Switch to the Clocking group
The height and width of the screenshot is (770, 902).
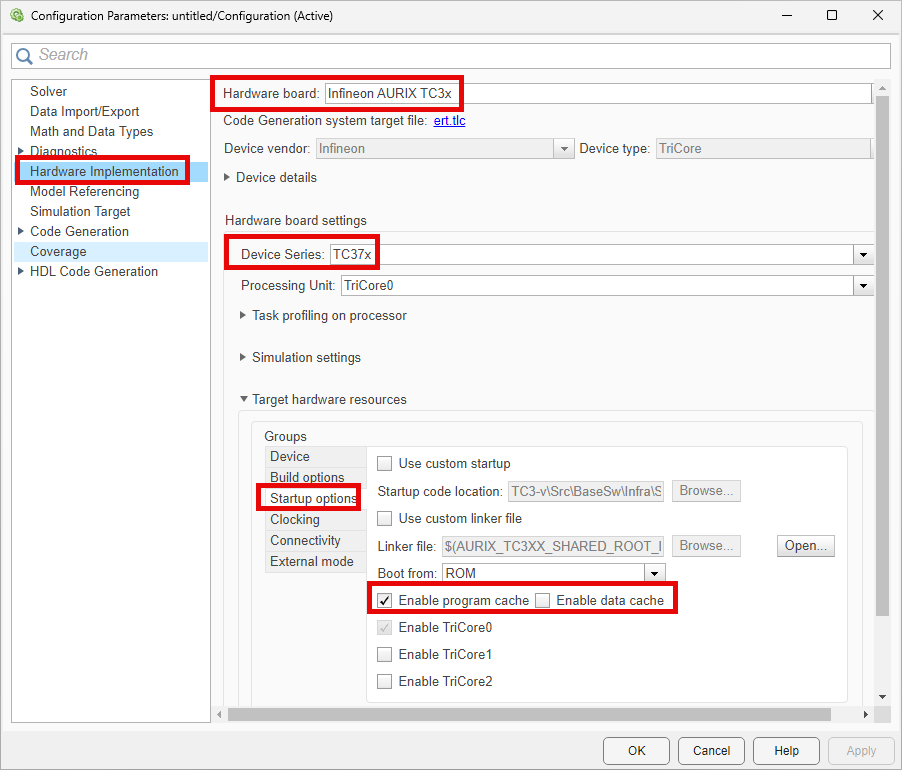pos(294,519)
